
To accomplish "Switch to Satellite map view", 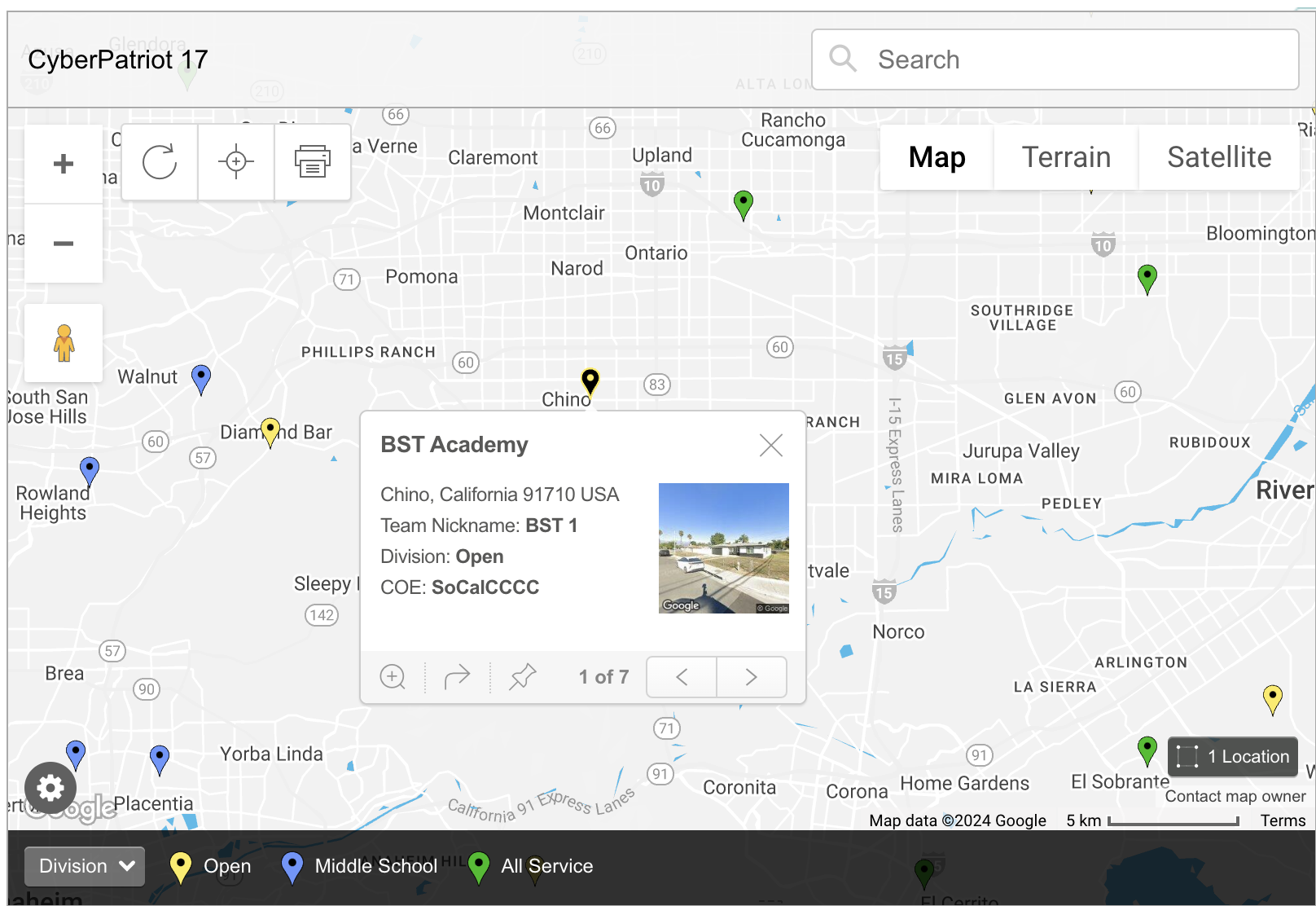I will 1218,157.
